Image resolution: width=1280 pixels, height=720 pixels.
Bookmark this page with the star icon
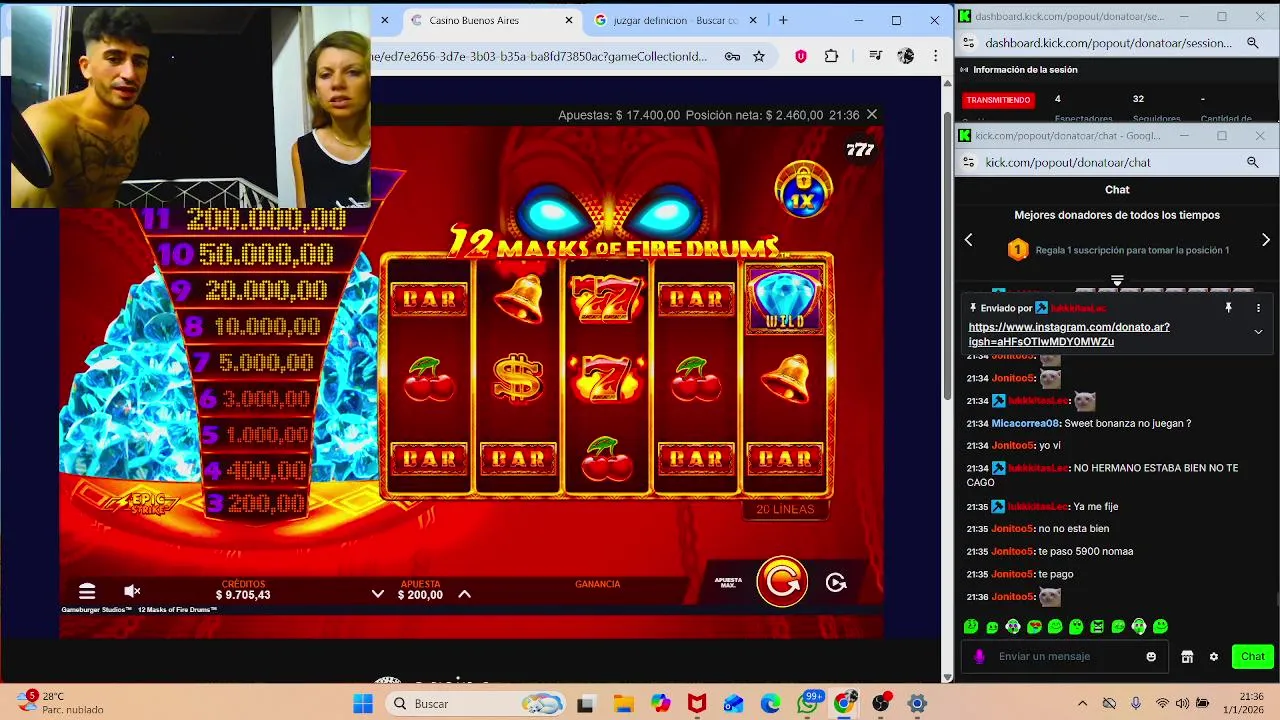click(759, 56)
